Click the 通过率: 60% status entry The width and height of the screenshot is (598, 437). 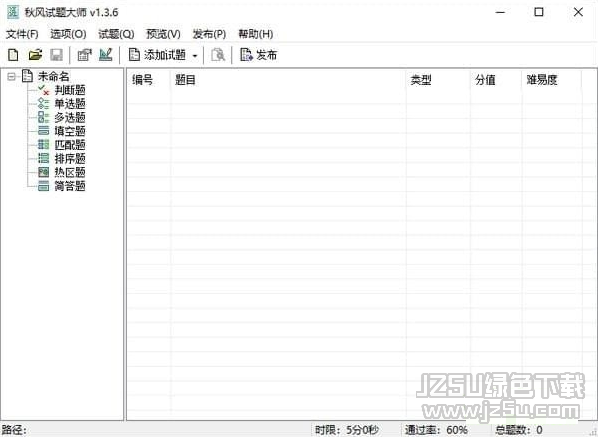[x=436, y=430]
